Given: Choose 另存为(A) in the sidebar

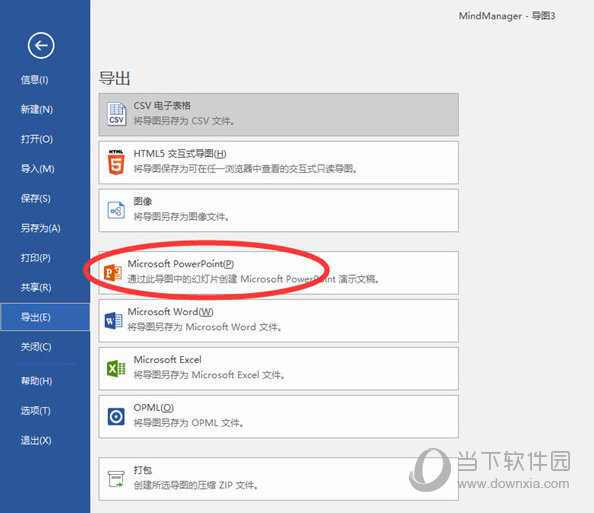Looking at the screenshot, I should [41, 228].
